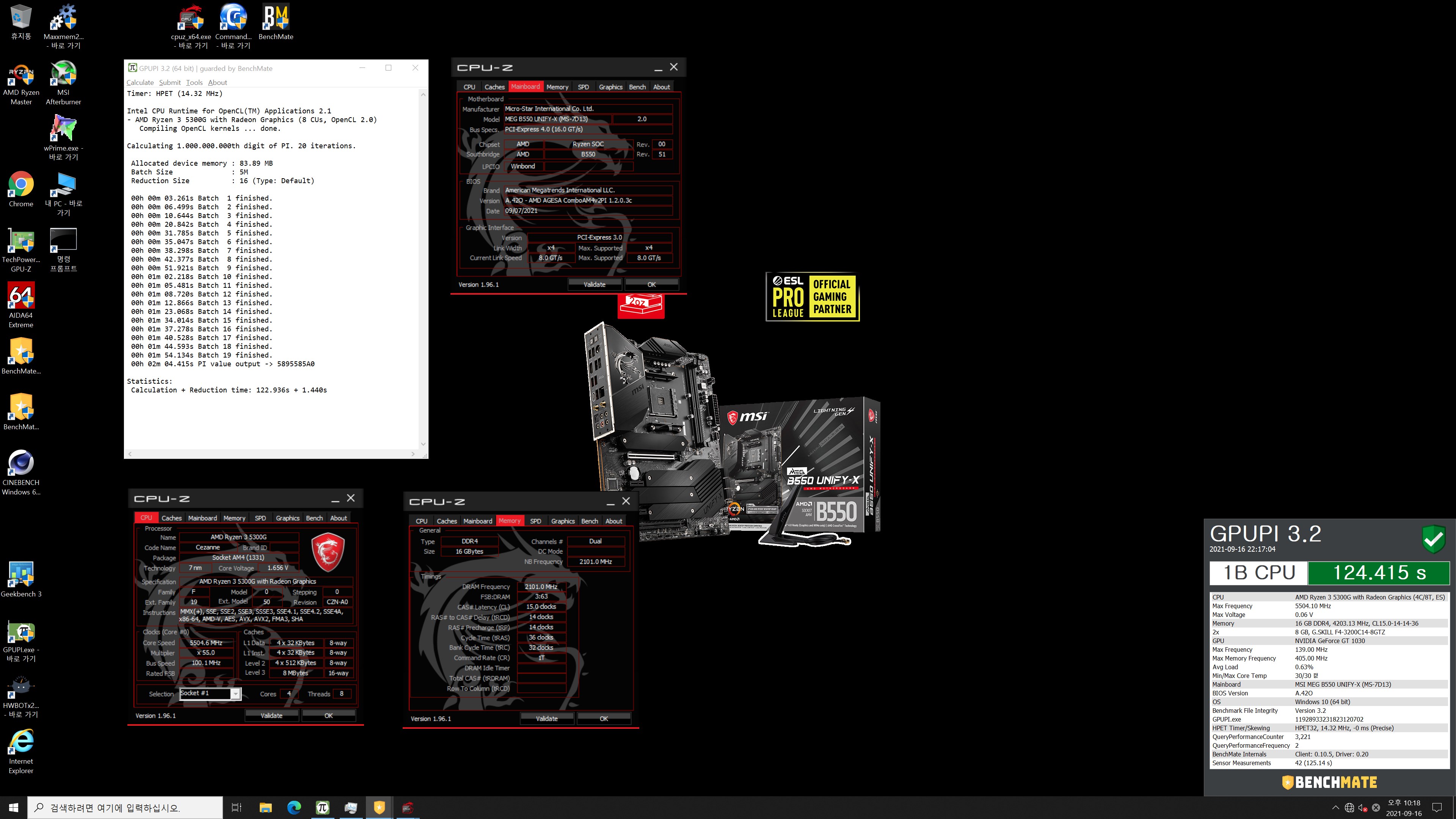Select Bench tab in CPU-Z Memory window
Screen dimensions: 1456x819
click(590, 521)
